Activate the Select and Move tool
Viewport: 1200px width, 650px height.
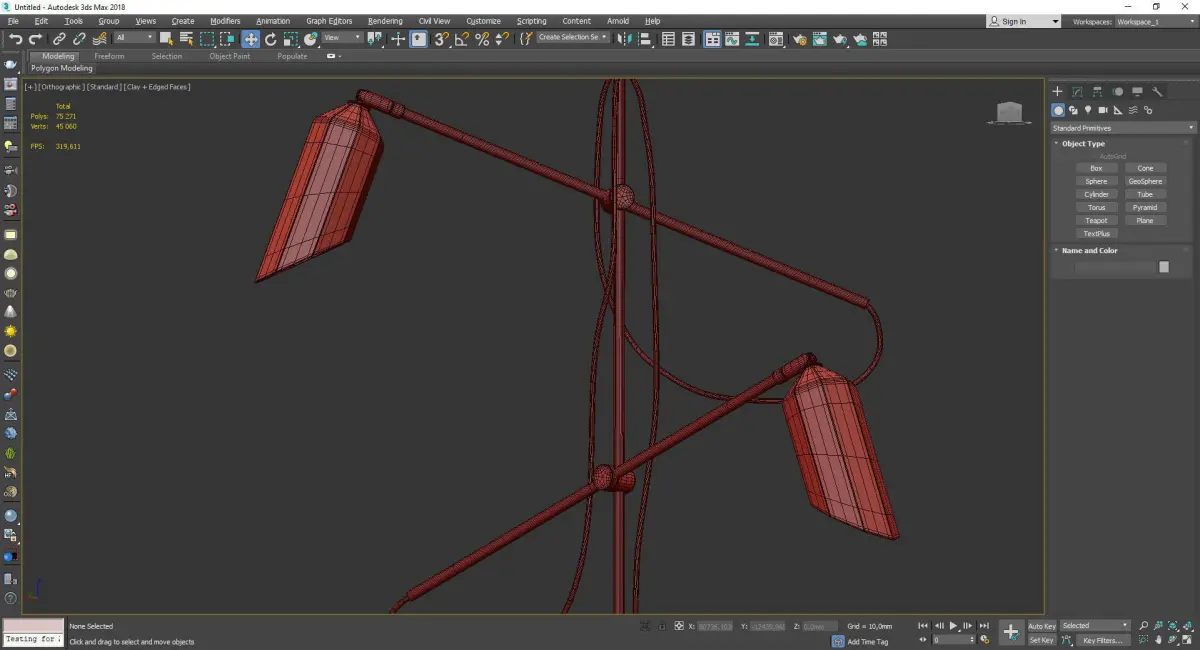click(x=250, y=39)
